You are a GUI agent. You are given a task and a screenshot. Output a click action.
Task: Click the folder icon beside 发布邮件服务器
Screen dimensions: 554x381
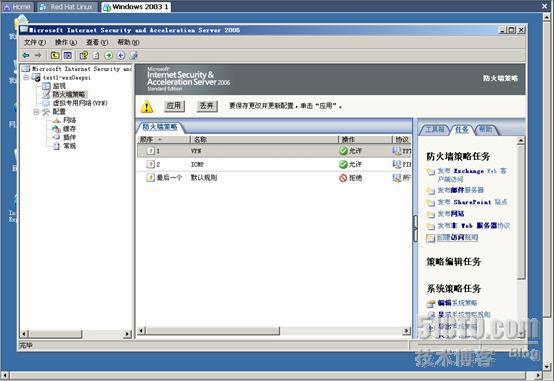point(430,190)
